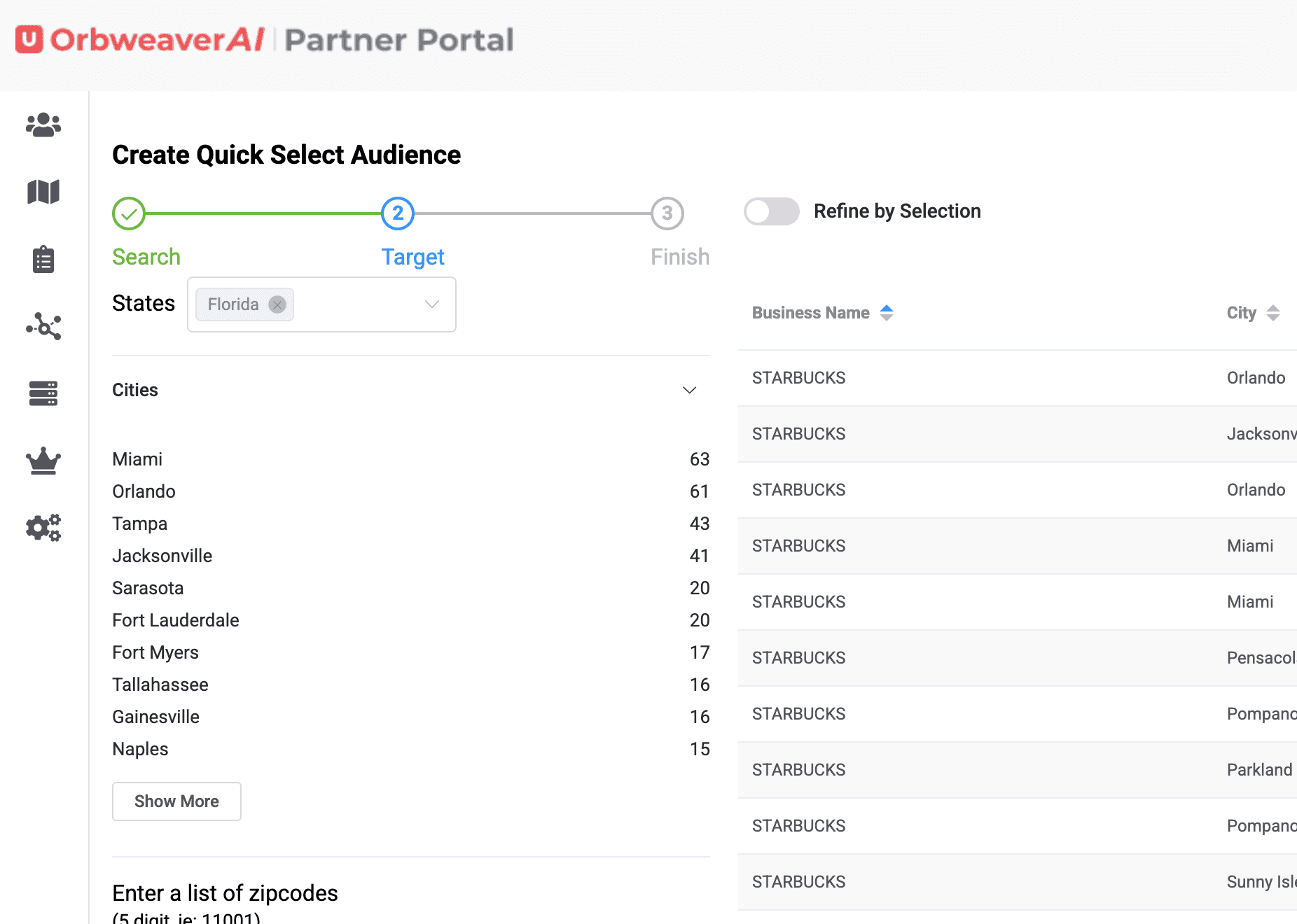Open the audiences users icon in sidebar
1297x924 pixels.
click(x=43, y=125)
